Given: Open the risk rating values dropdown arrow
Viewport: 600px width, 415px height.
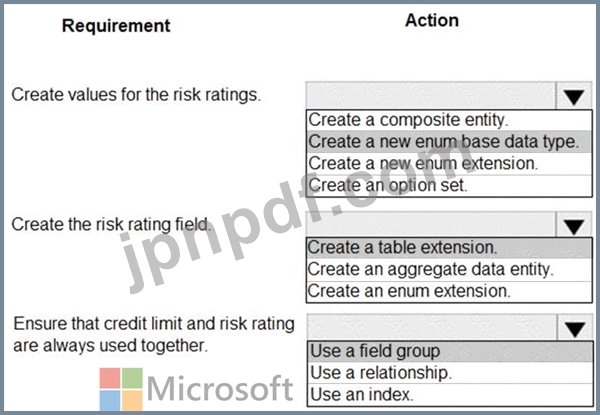Looking at the screenshot, I should coord(572,97).
